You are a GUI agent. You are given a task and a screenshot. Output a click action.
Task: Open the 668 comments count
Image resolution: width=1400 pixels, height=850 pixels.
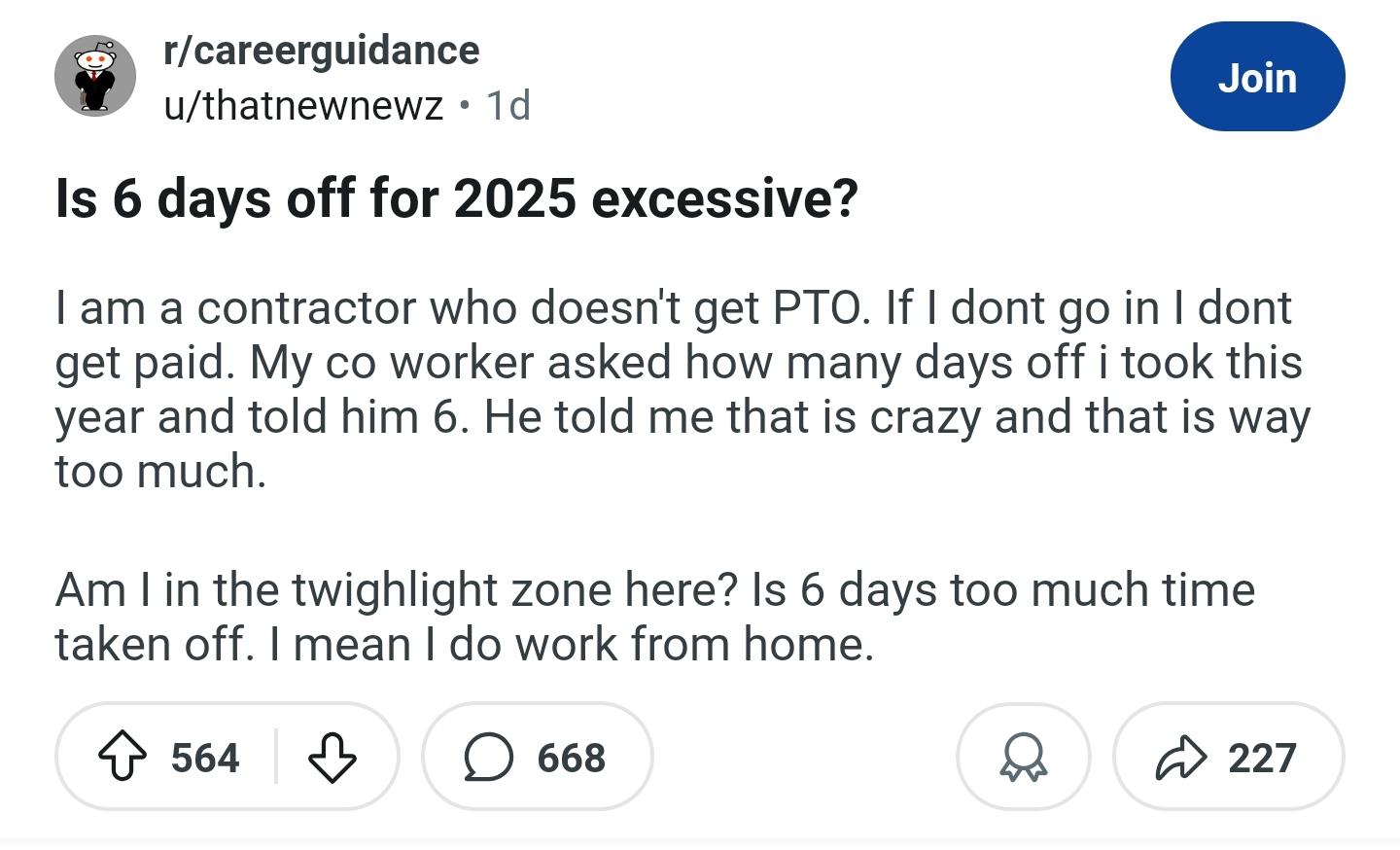[x=572, y=758]
